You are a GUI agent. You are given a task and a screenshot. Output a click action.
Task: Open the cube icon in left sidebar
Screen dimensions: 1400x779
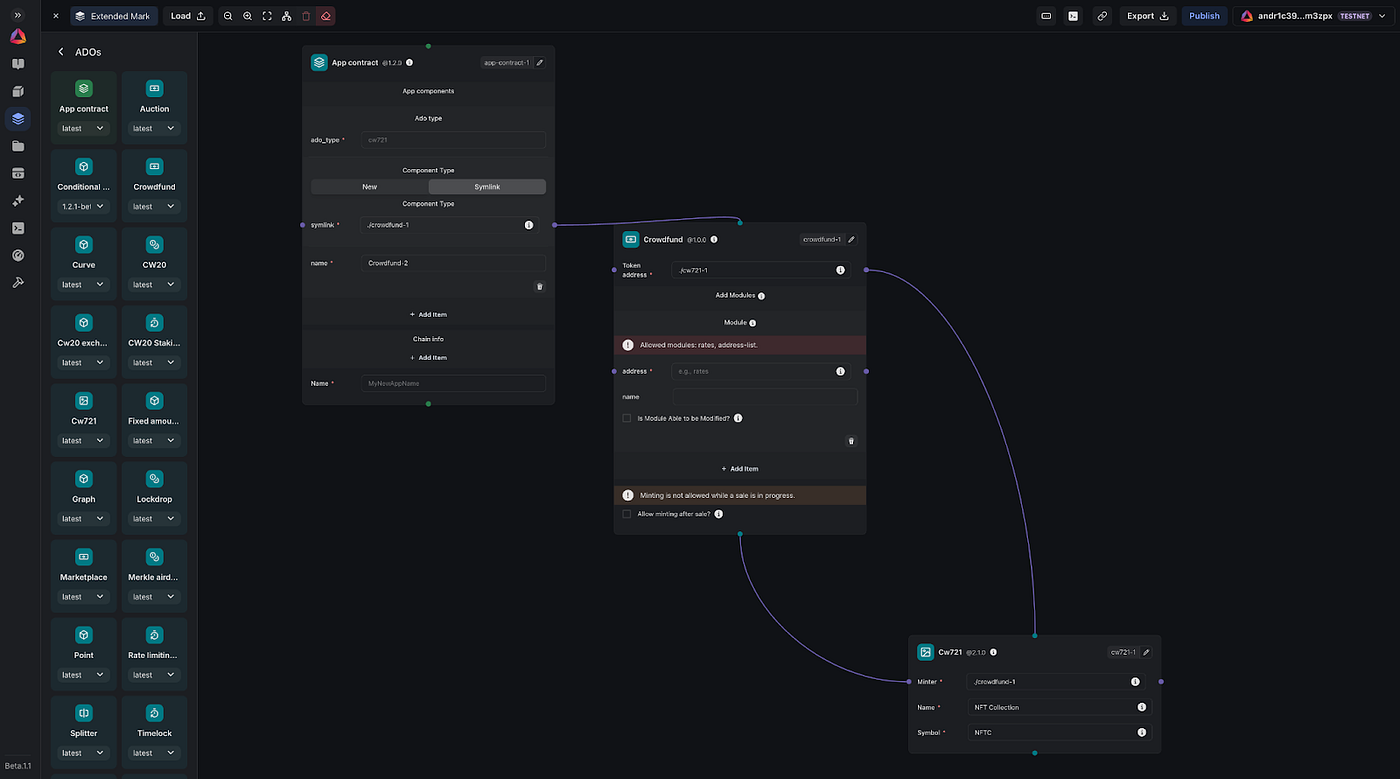point(18,91)
